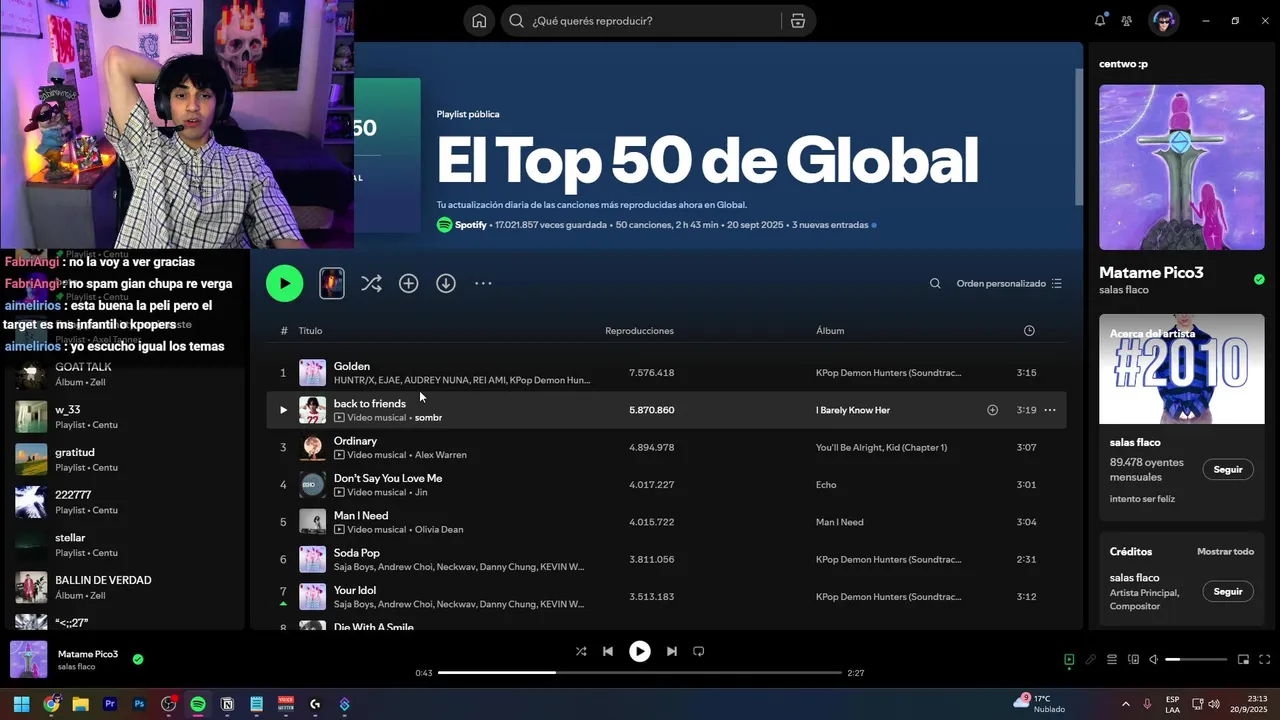
Task: Open the 'w_33' playlist in library
Action: point(125,417)
